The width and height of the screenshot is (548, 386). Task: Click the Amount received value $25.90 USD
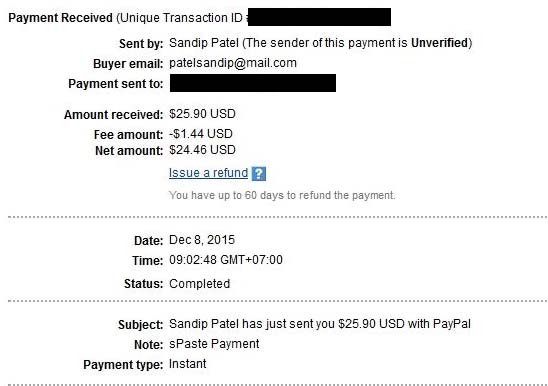[x=202, y=114]
